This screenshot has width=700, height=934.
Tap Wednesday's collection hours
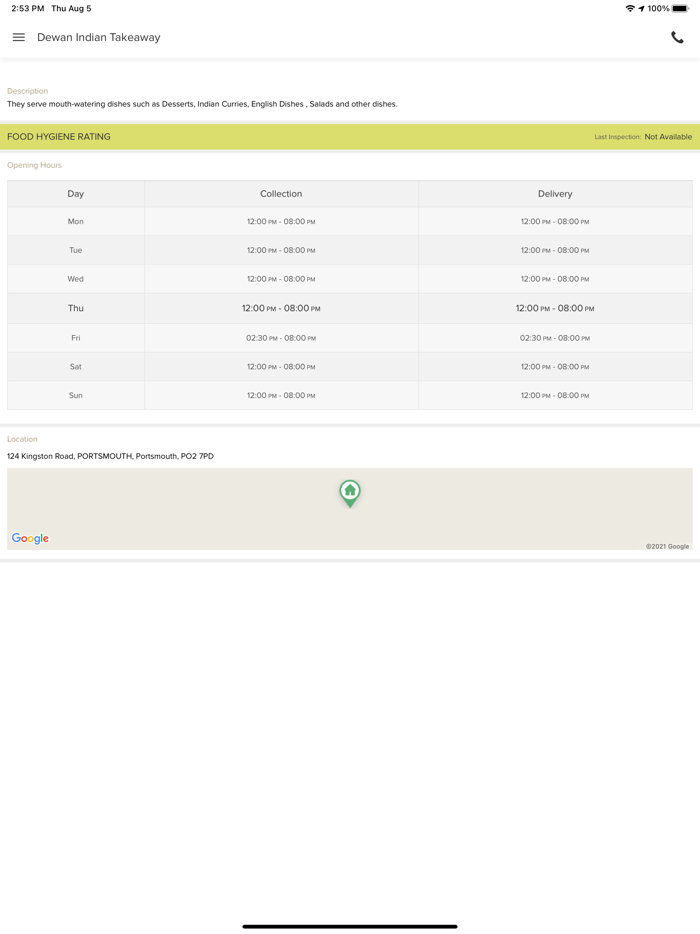(x=281, y=279)
